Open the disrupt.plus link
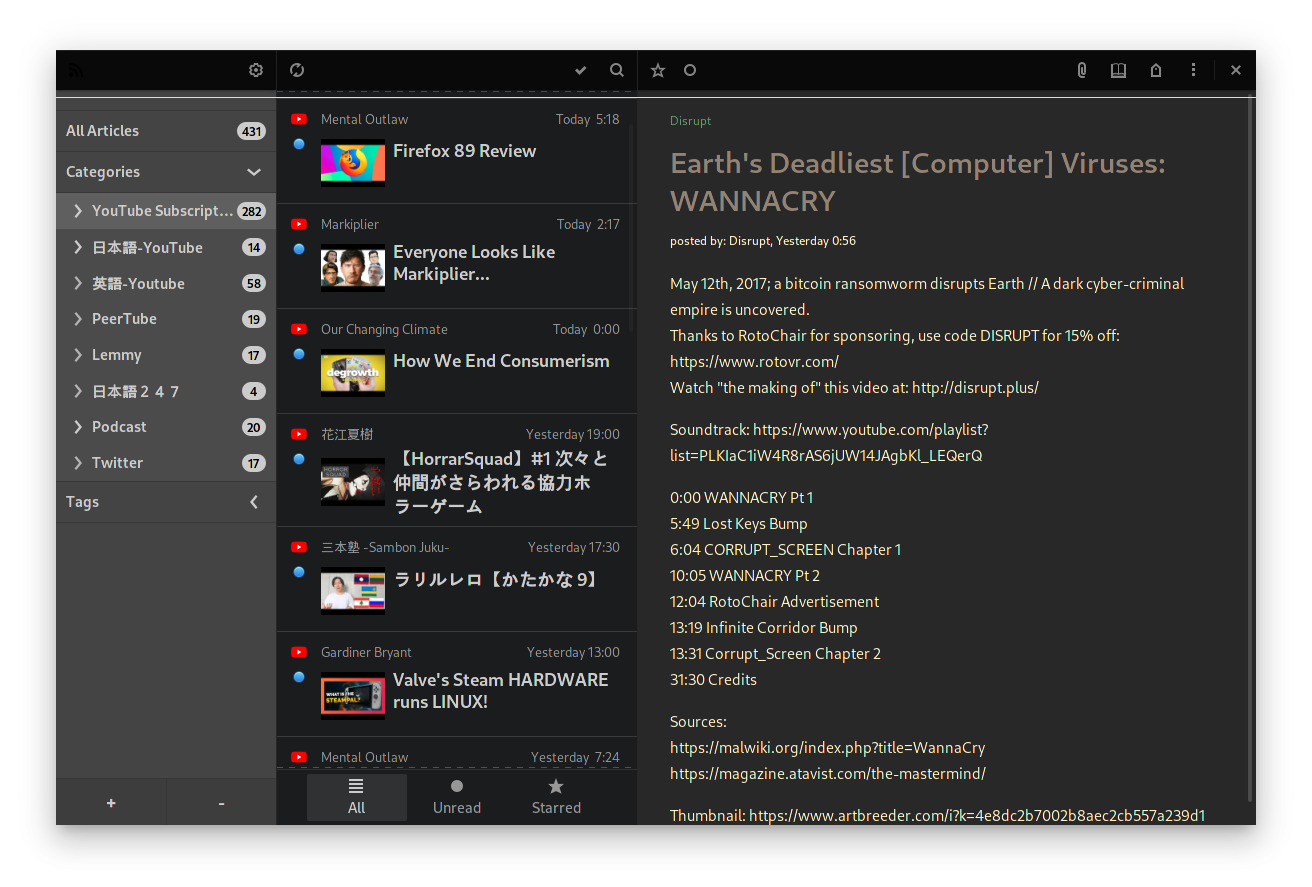This screenshot has height=887, width=1312. [x=975, y=388]
